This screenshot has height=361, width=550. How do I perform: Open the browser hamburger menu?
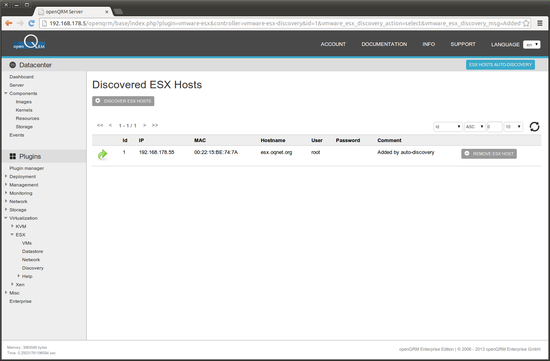(x=540, y=24)
